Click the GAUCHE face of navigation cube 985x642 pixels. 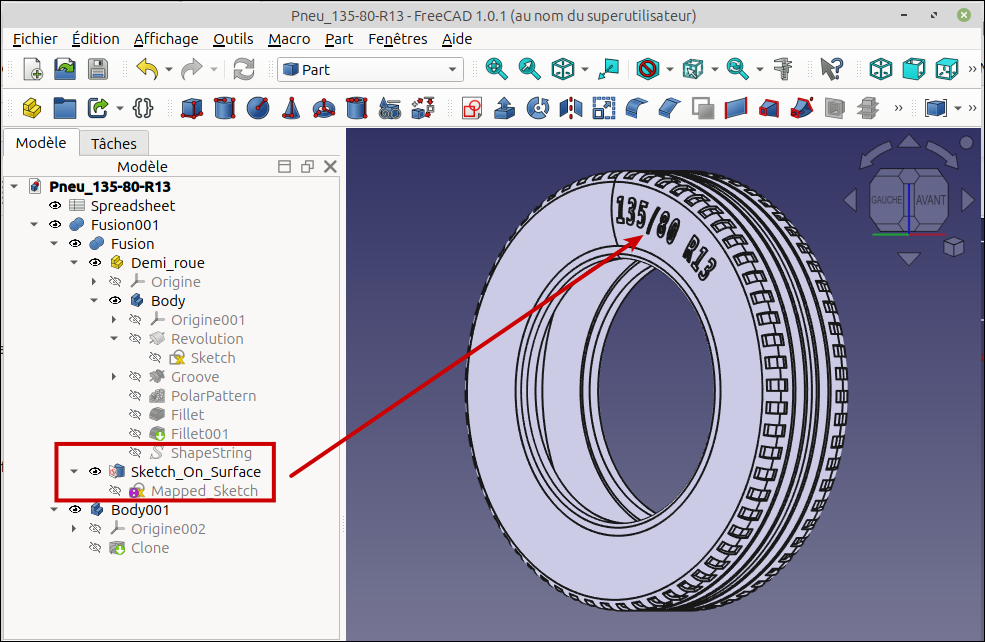point(886,200)
